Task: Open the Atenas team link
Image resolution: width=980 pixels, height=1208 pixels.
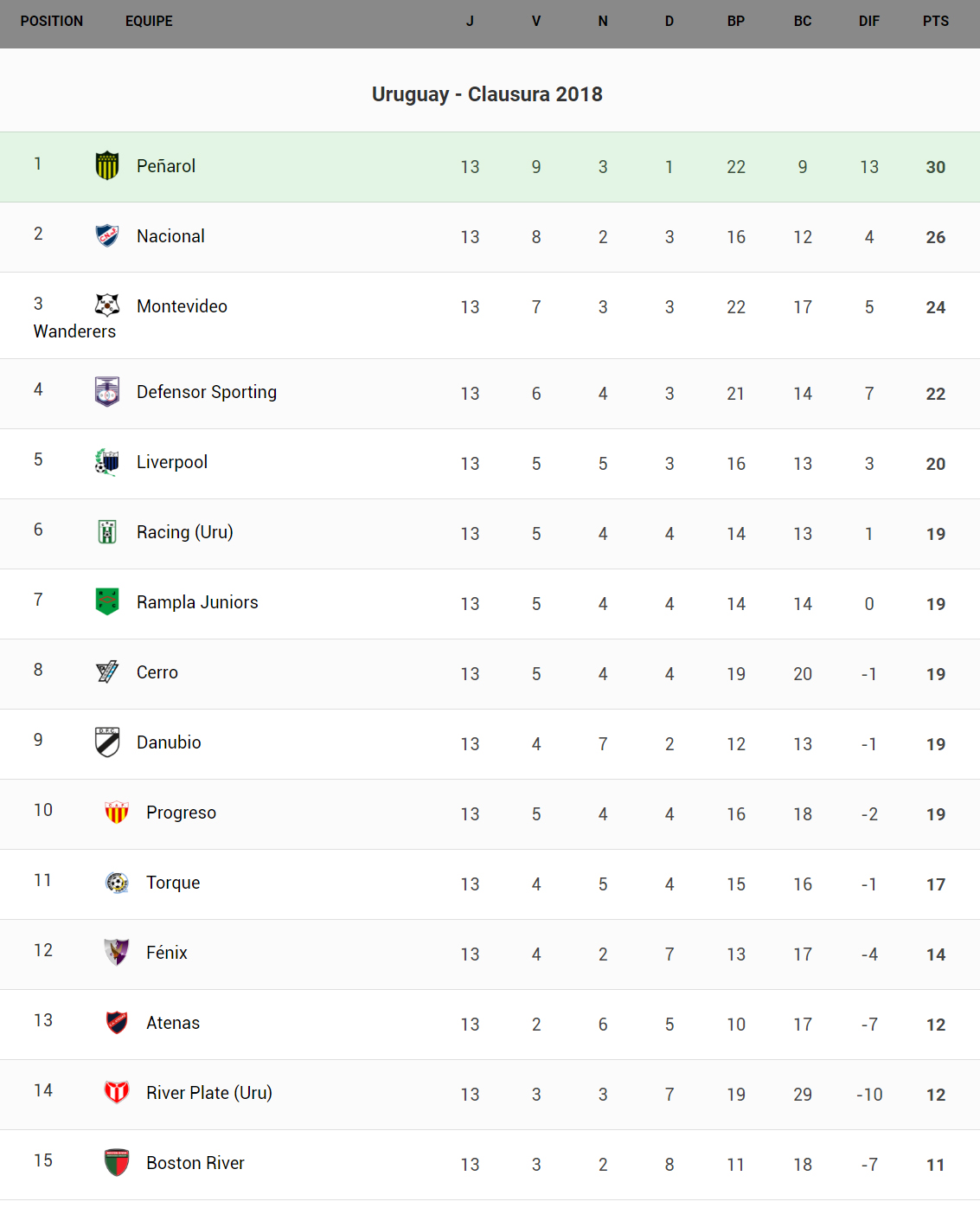Action: coord(173,1023)
